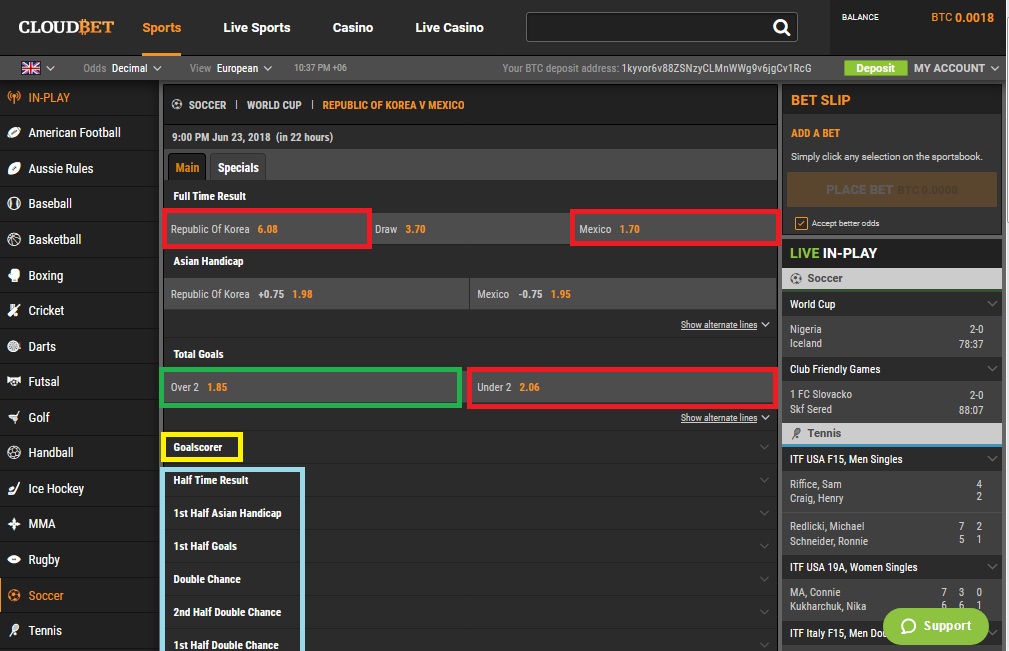This screenshot has width=1009, height=651.
Task: Click the green Deposit button
Action: tap(875, 68)
